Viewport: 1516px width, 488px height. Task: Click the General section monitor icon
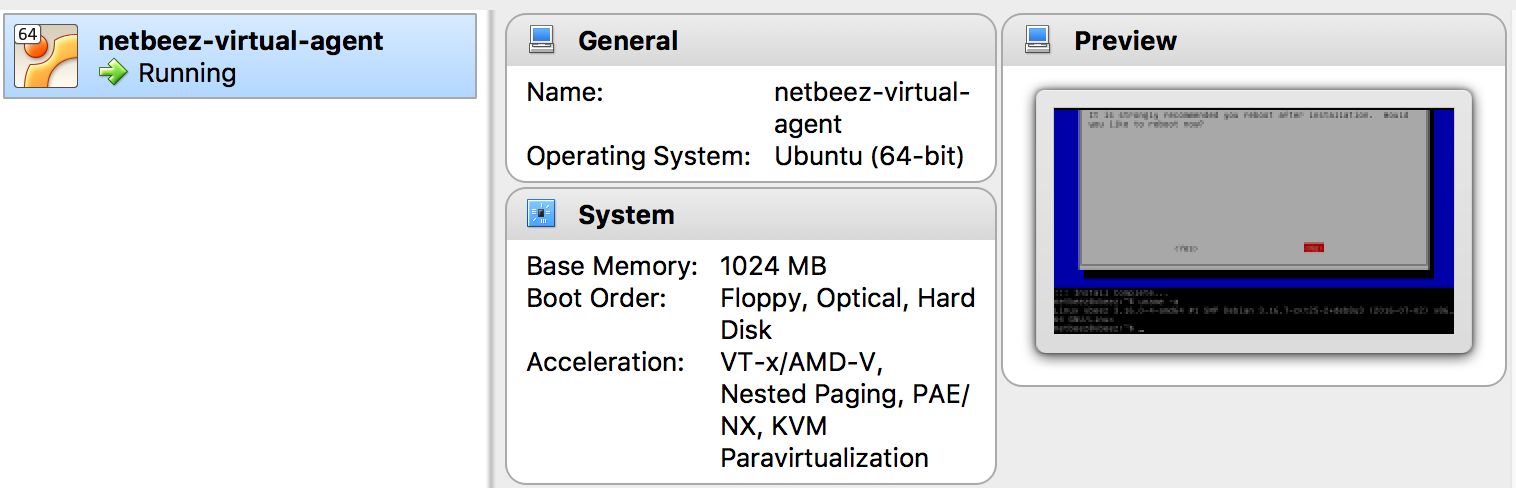click(541, 40)
